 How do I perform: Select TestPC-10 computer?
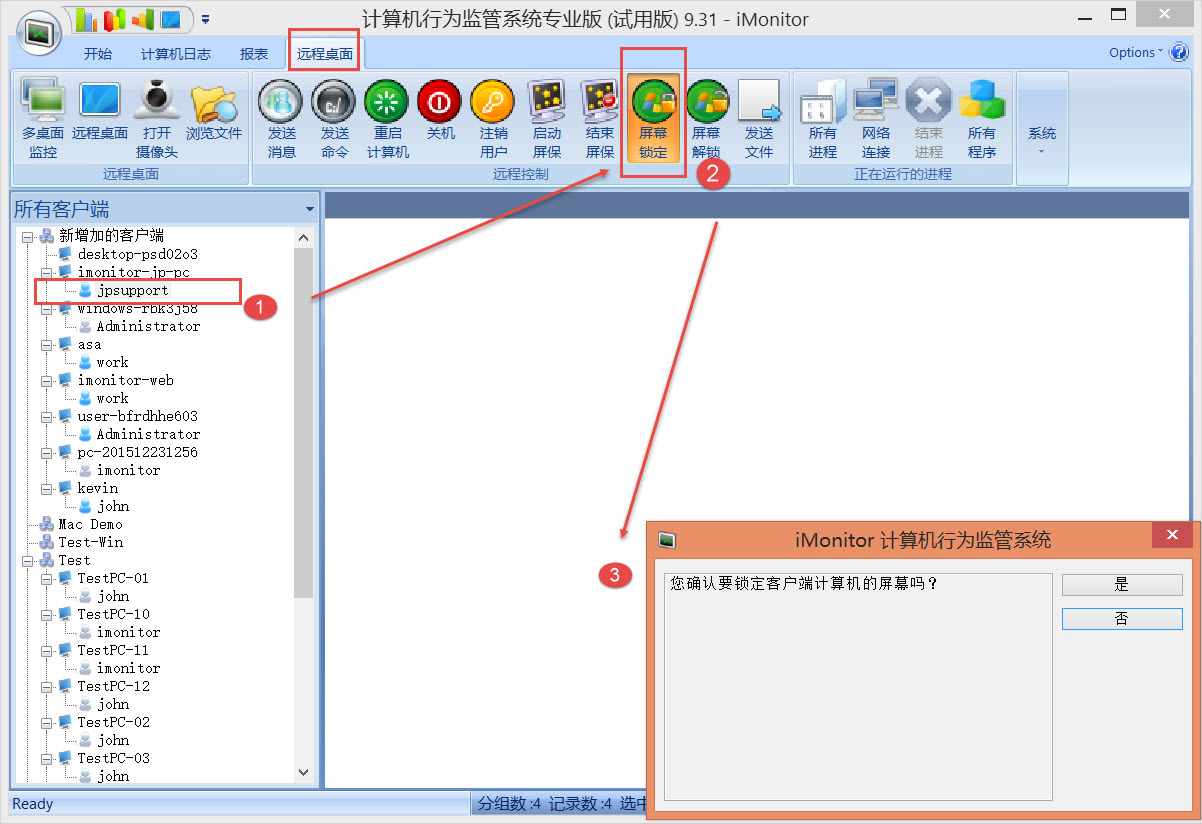114,614
